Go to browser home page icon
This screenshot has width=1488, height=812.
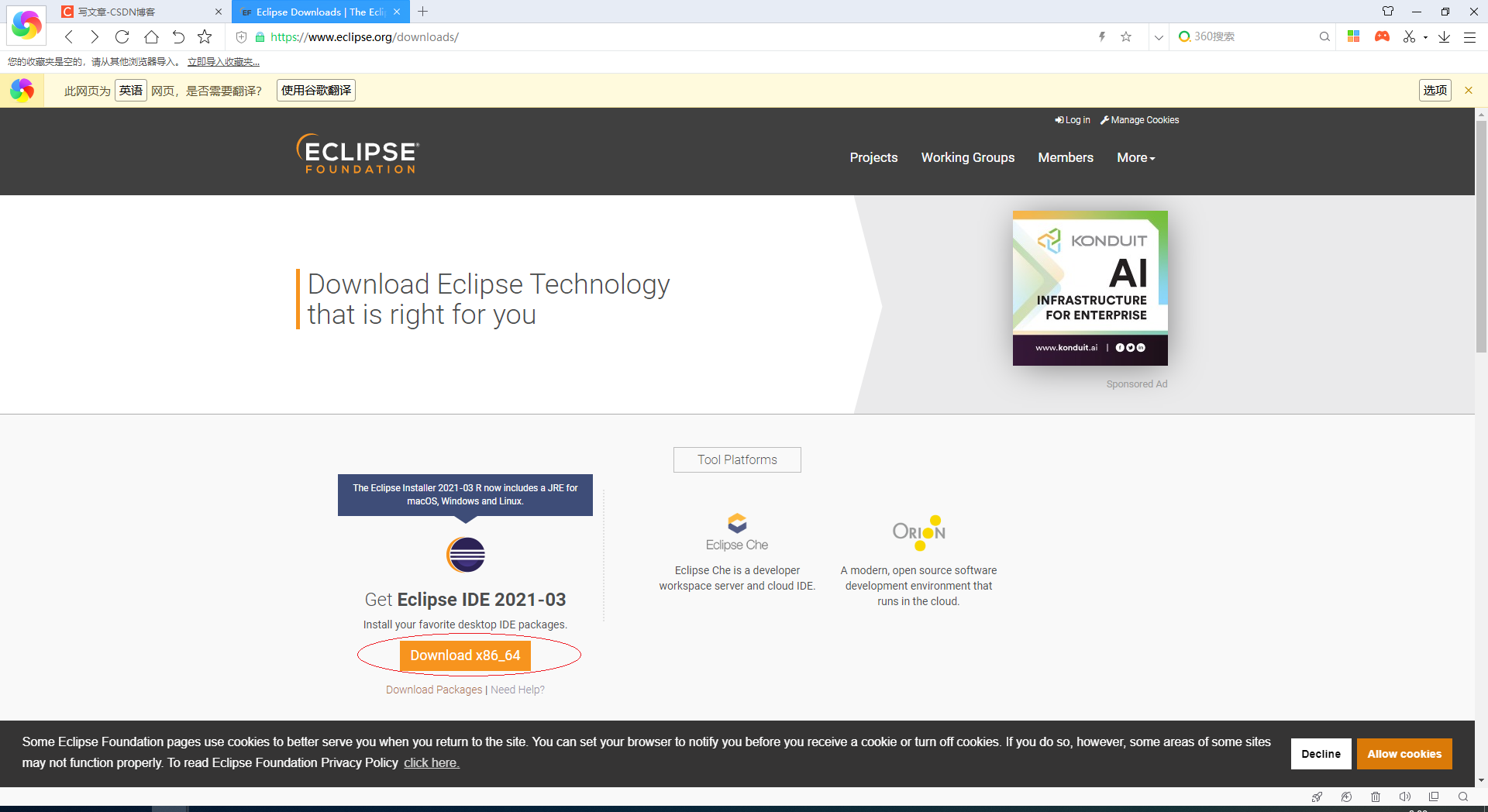click(x=151, y=36)
